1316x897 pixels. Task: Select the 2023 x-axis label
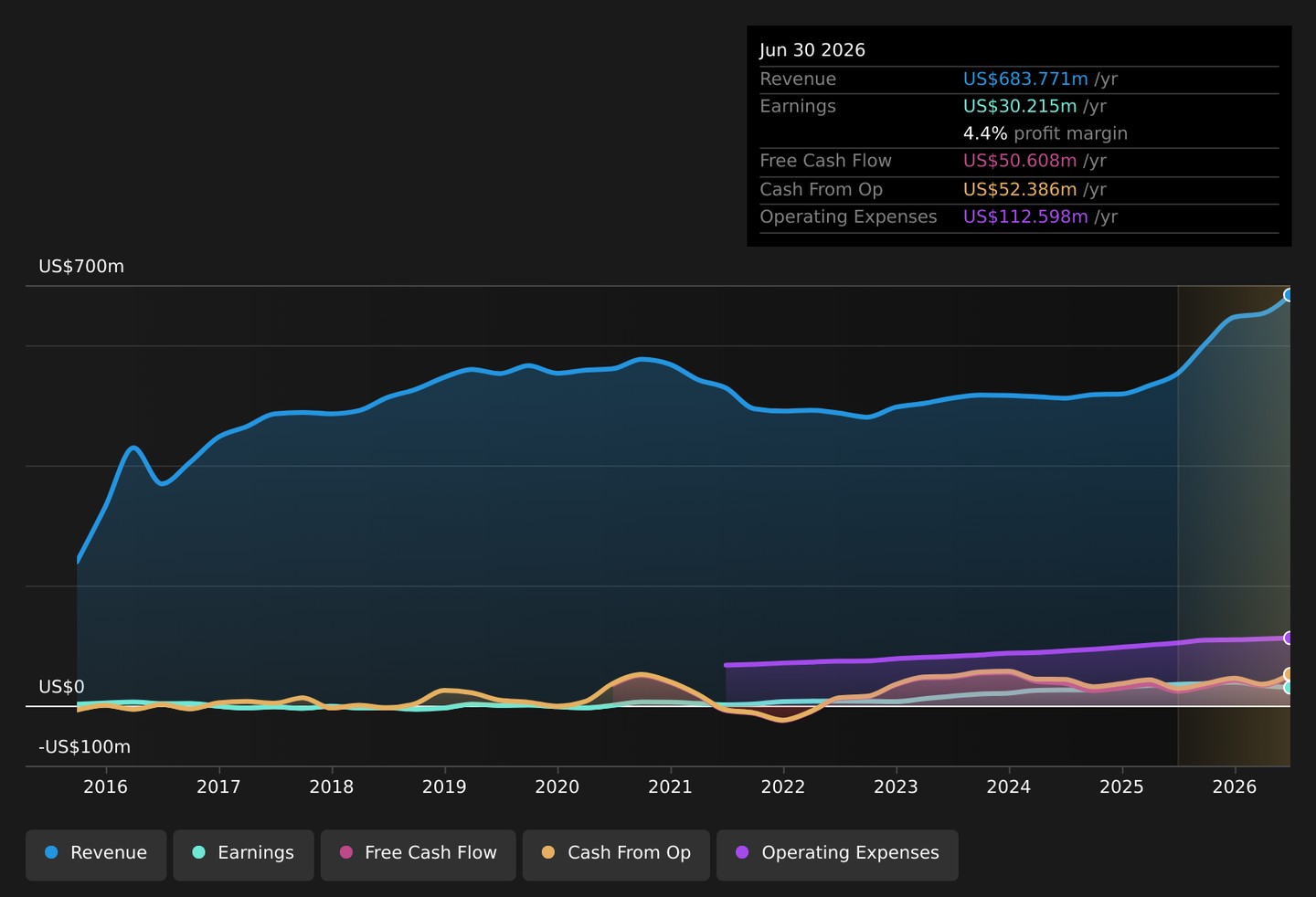[896, 787]
